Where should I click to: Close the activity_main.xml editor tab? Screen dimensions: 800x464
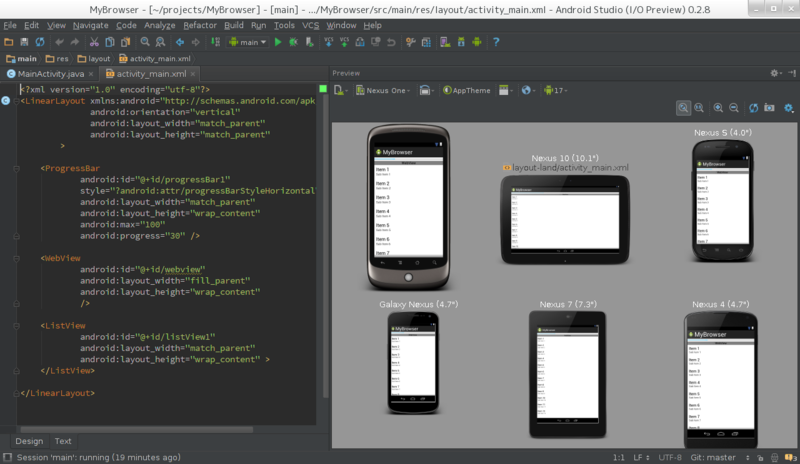193,74
